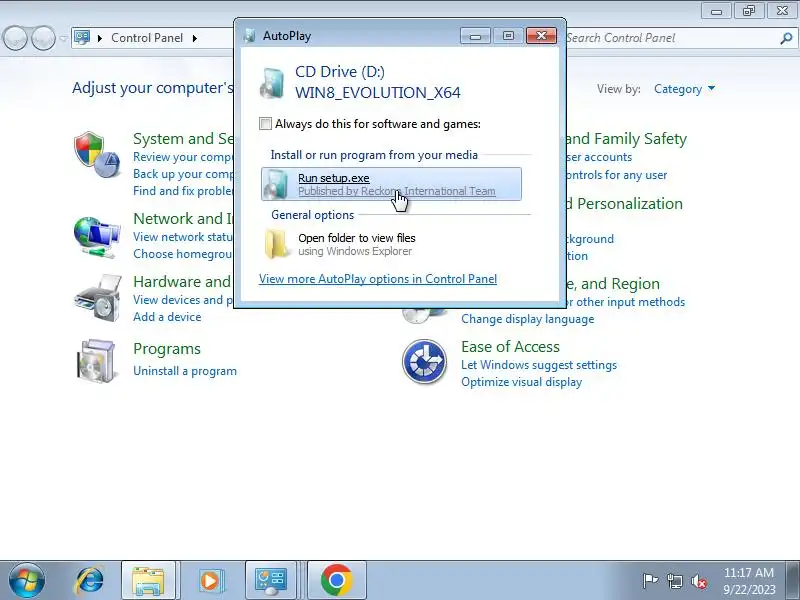
Task: Click the network tray icon
Action: 674,581
